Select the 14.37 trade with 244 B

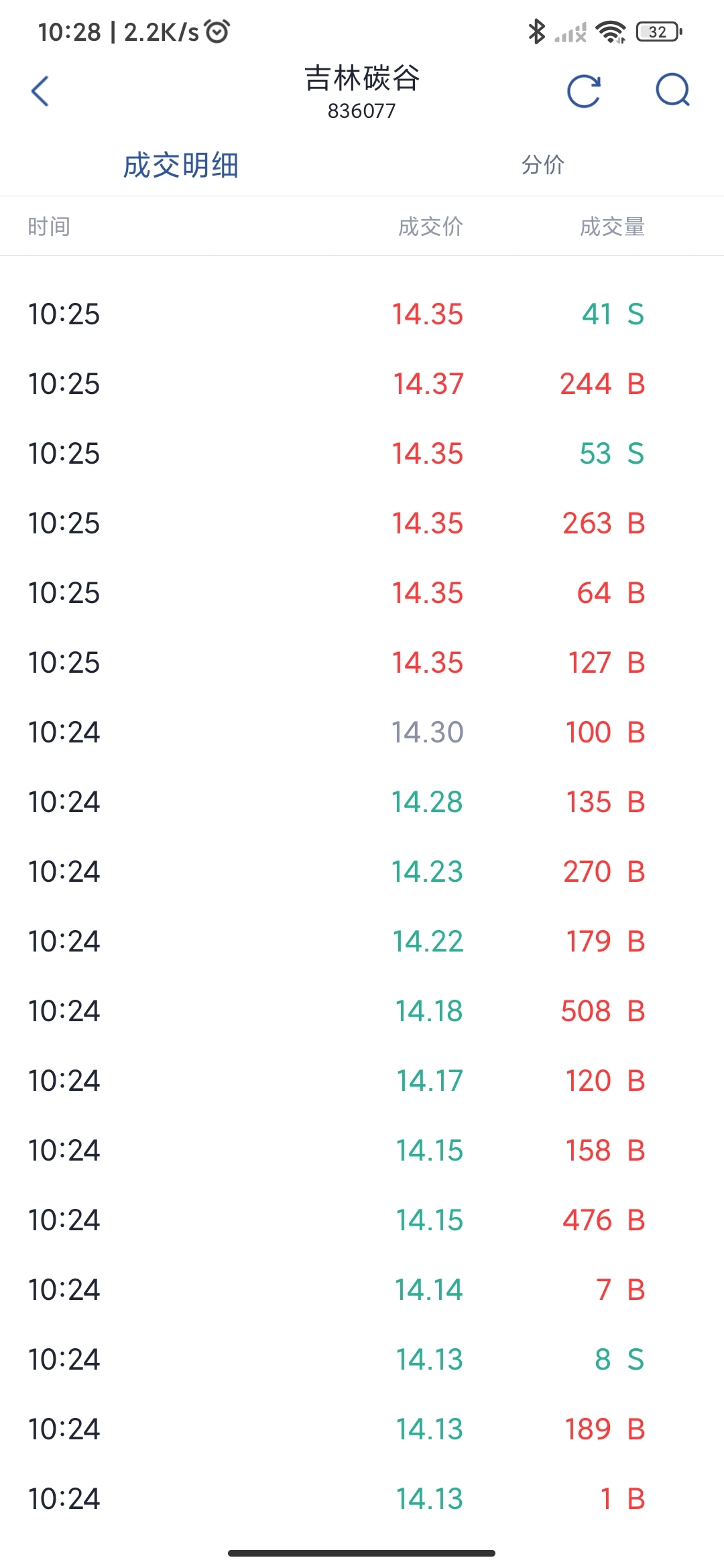tap(362, 384)
